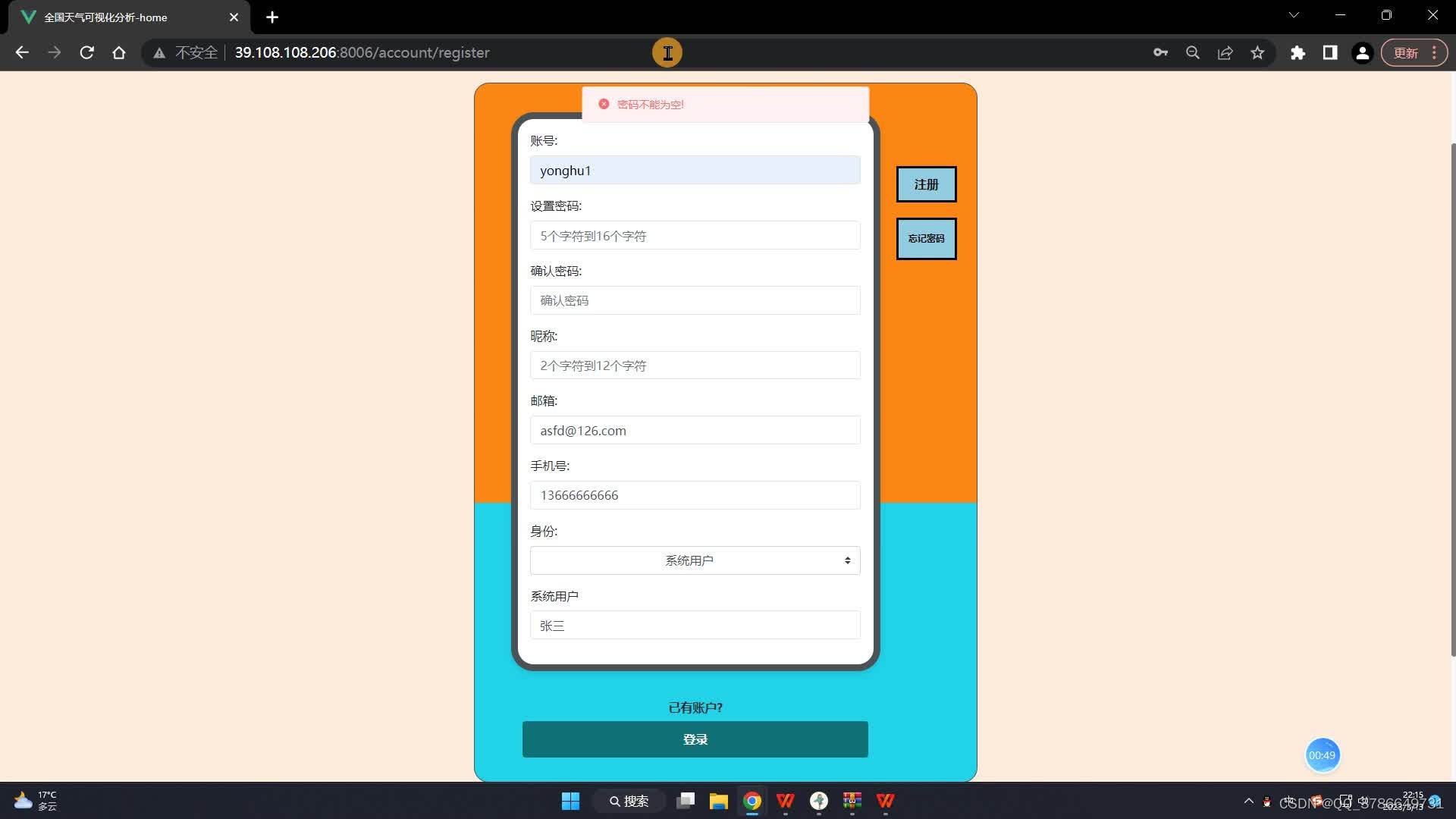Click the 邮箱 email field
This screenshot has width=1456, height=819.
click(695, 430)
